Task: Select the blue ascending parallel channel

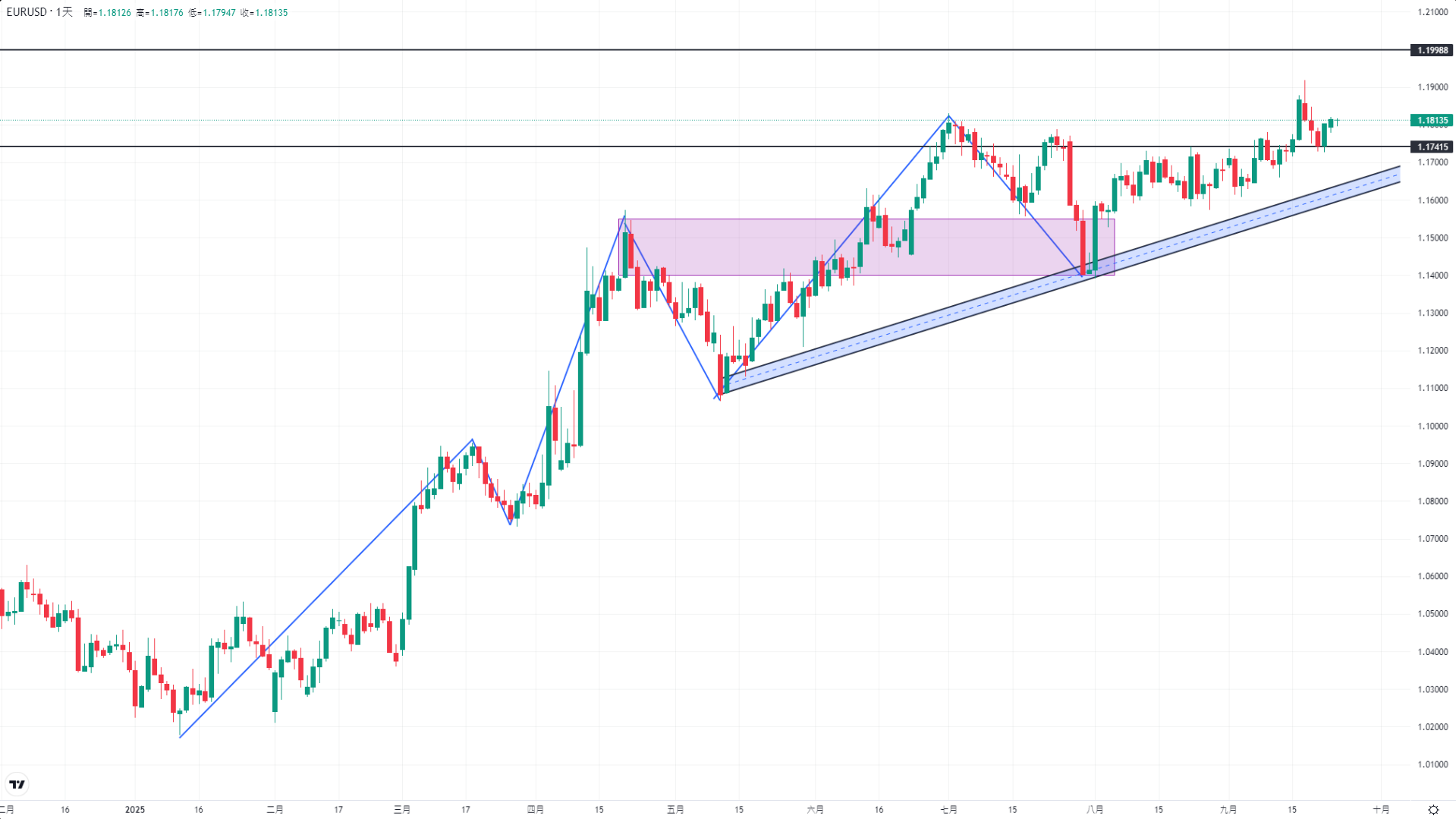Action: [x=1062, y=280]
